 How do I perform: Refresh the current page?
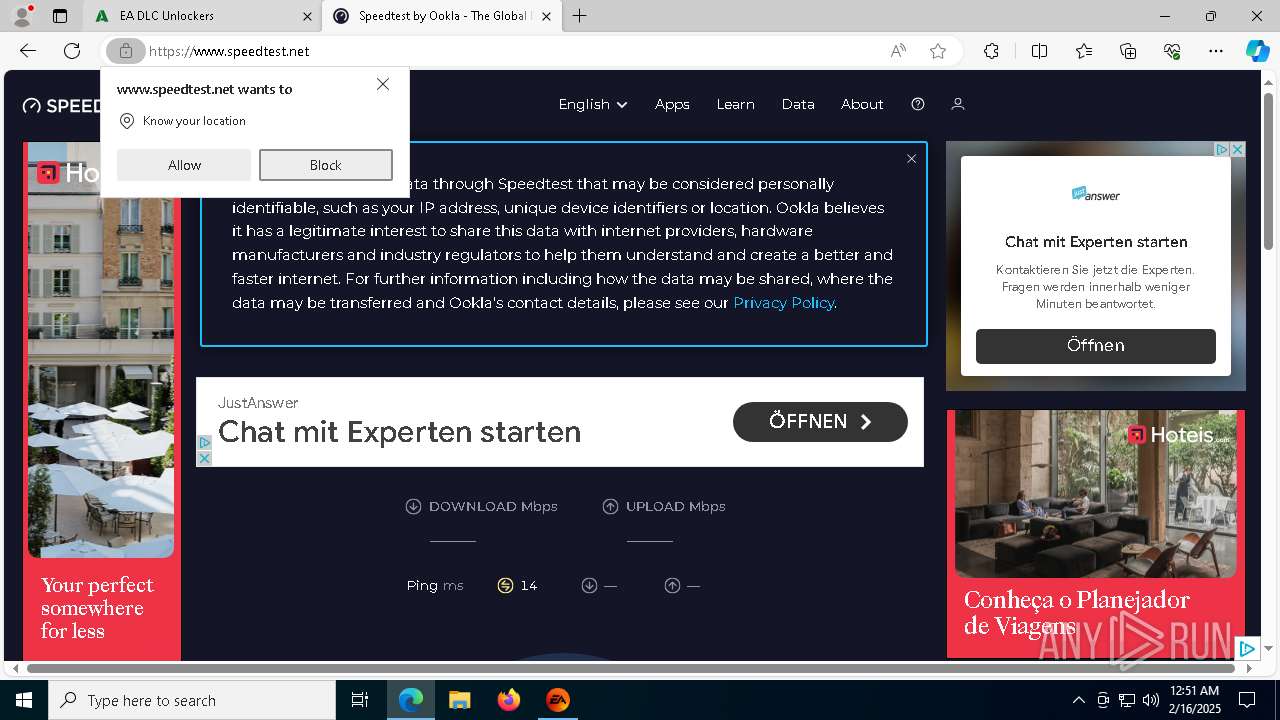[72, 51]
